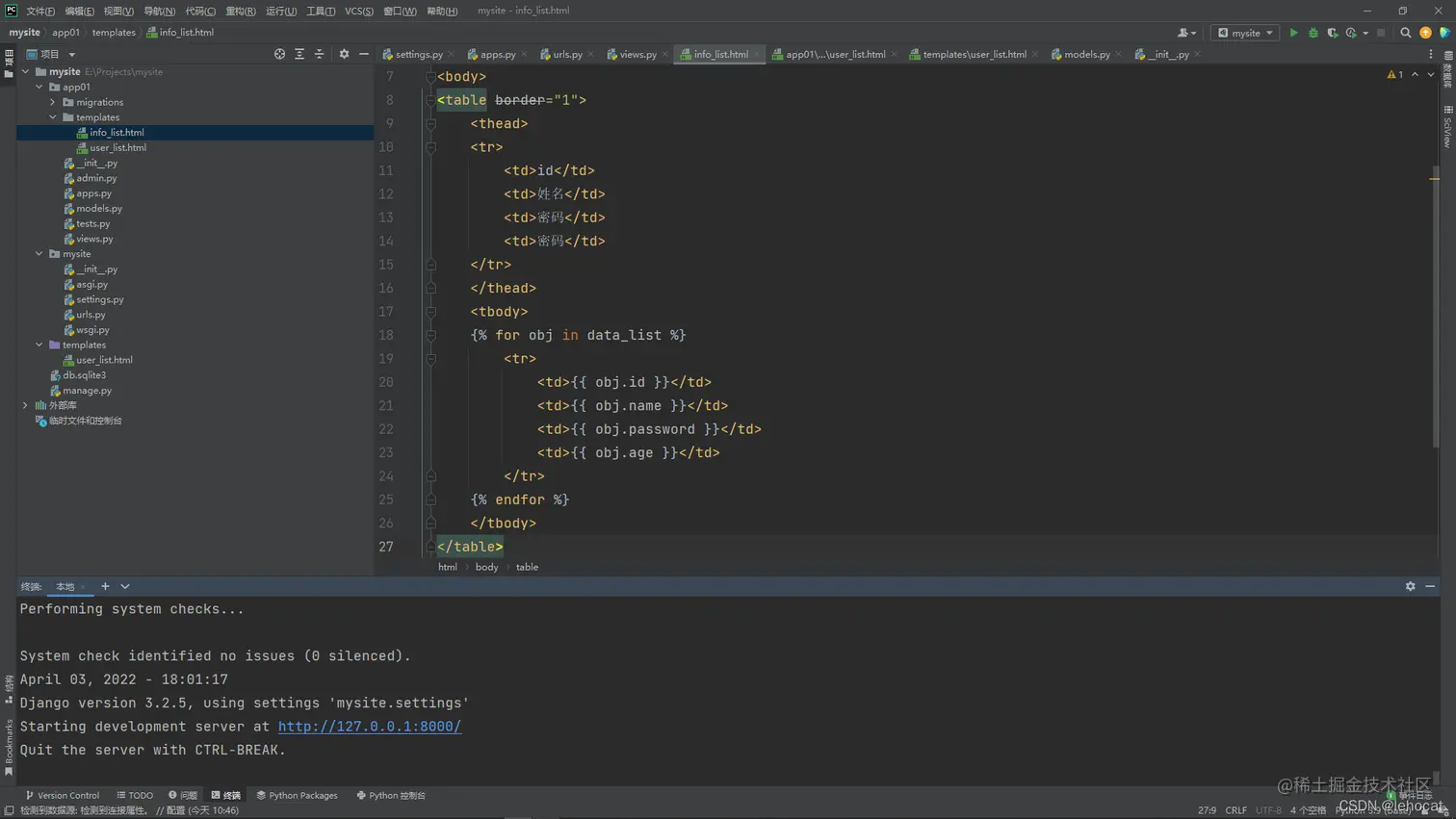Show the warning count inspection widget
This screenshot has width=1456, height=819.
[1394, 74]
